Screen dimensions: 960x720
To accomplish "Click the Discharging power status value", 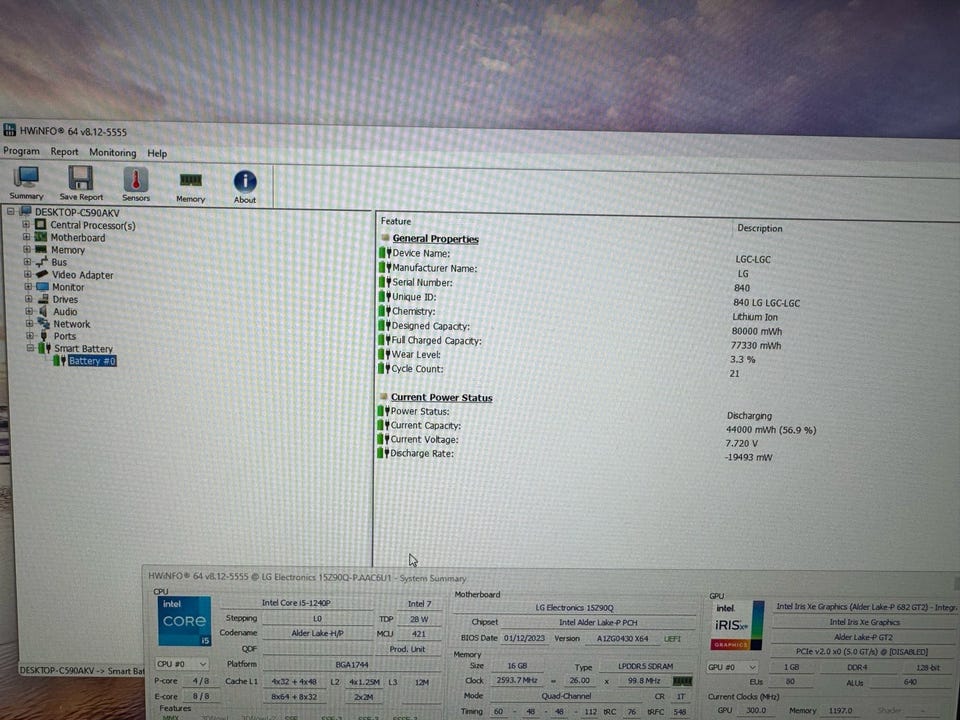I will pyautogui.click(x=749, y=415).
